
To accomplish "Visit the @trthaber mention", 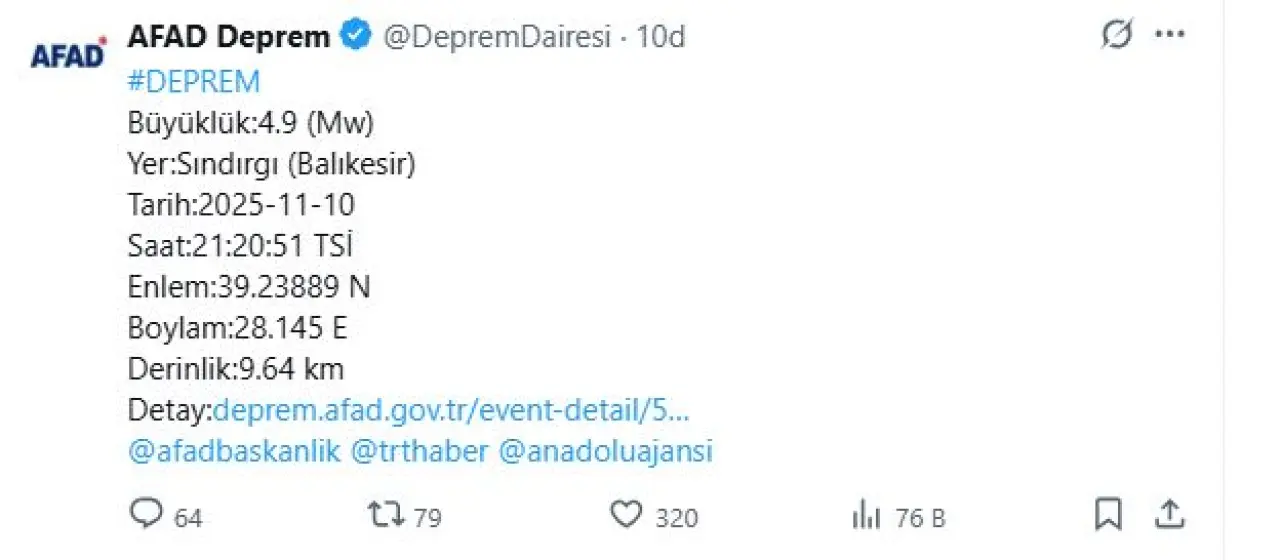I will [x=421, y=451].
